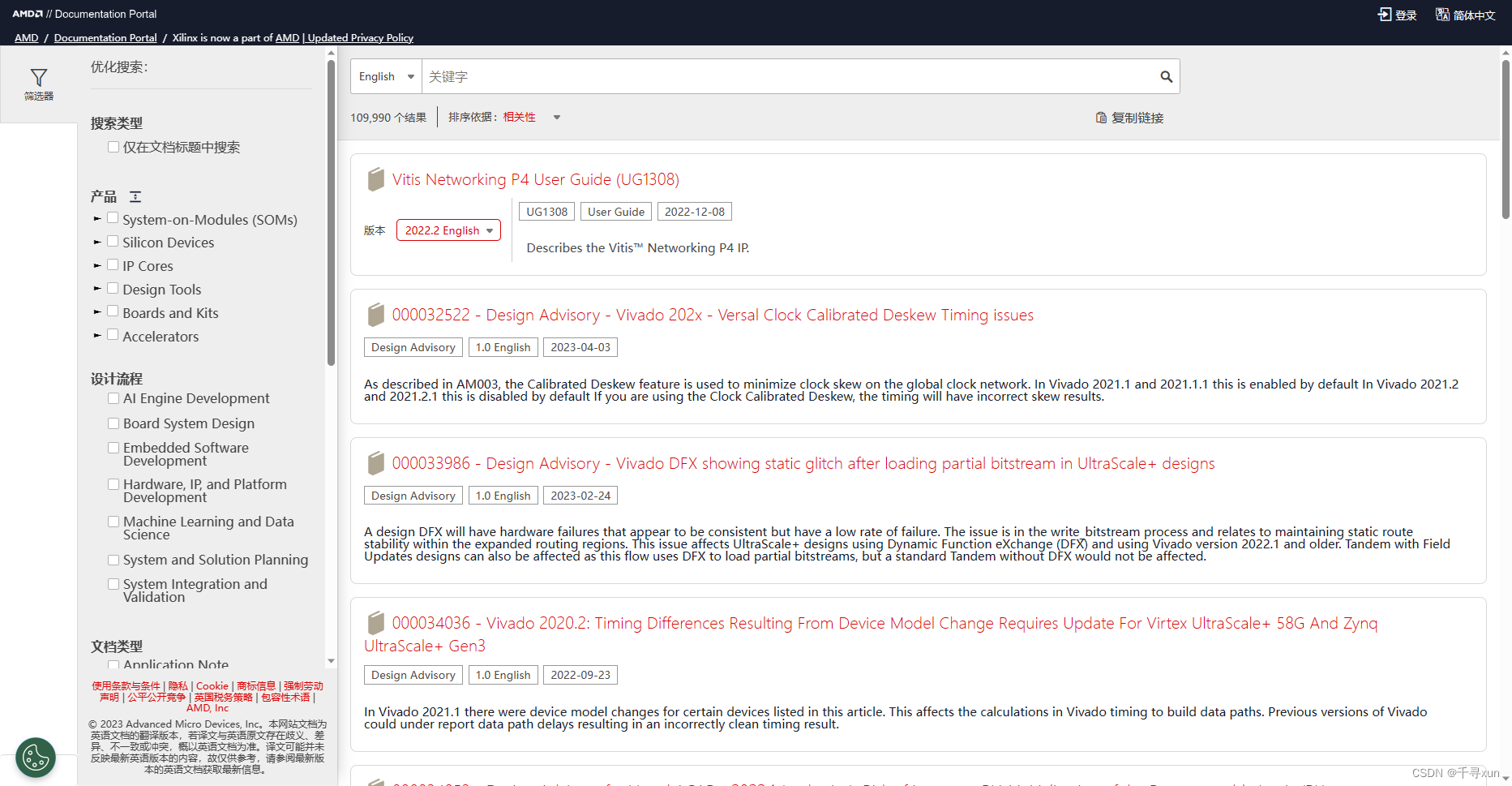Check Machine Learning and Data Science checkbox
This screenshot has height=786, width=1512.
tap(114, 522)
